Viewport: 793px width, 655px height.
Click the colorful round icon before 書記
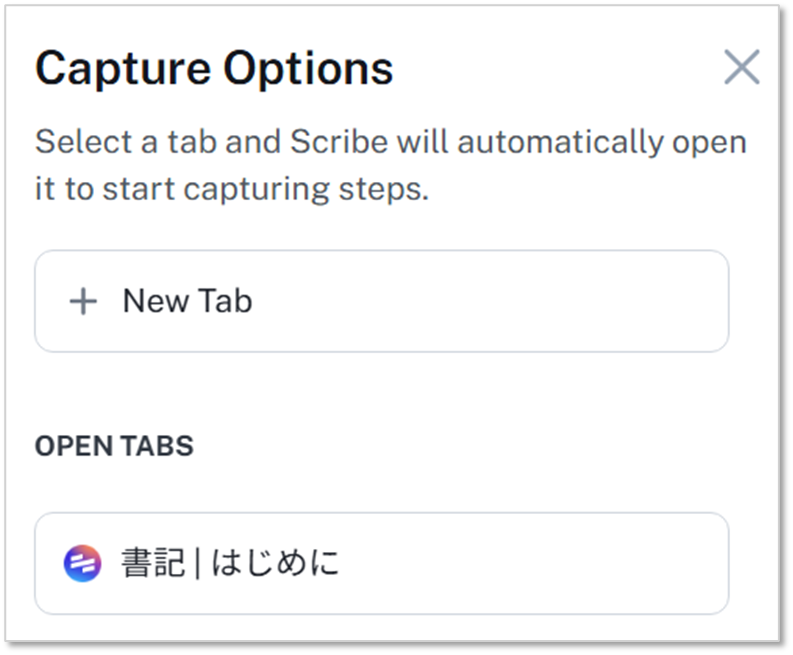[x=82, y=564]
